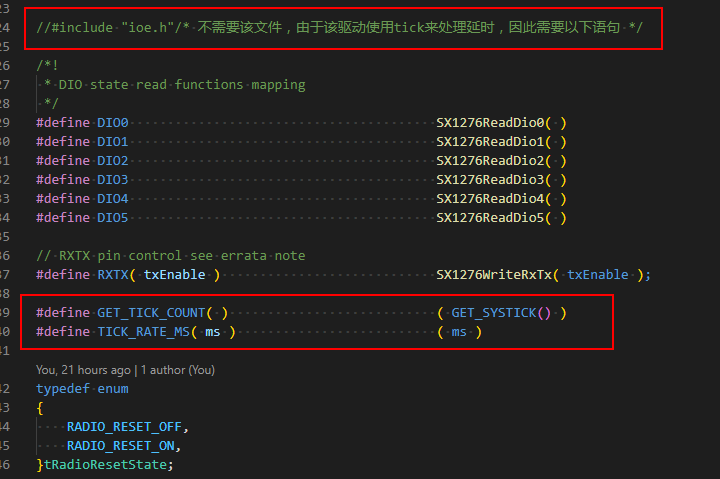Select the DIO3 define identifier
Image resolution: width=720 pixels, height=479 pixels.
pyautogui.click(x=112, y=179)
